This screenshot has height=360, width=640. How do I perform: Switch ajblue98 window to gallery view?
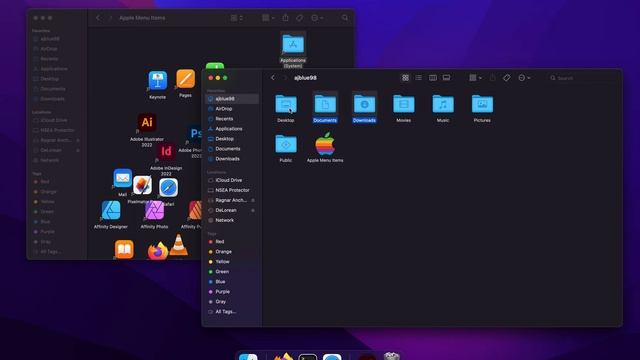click(447, 78)
